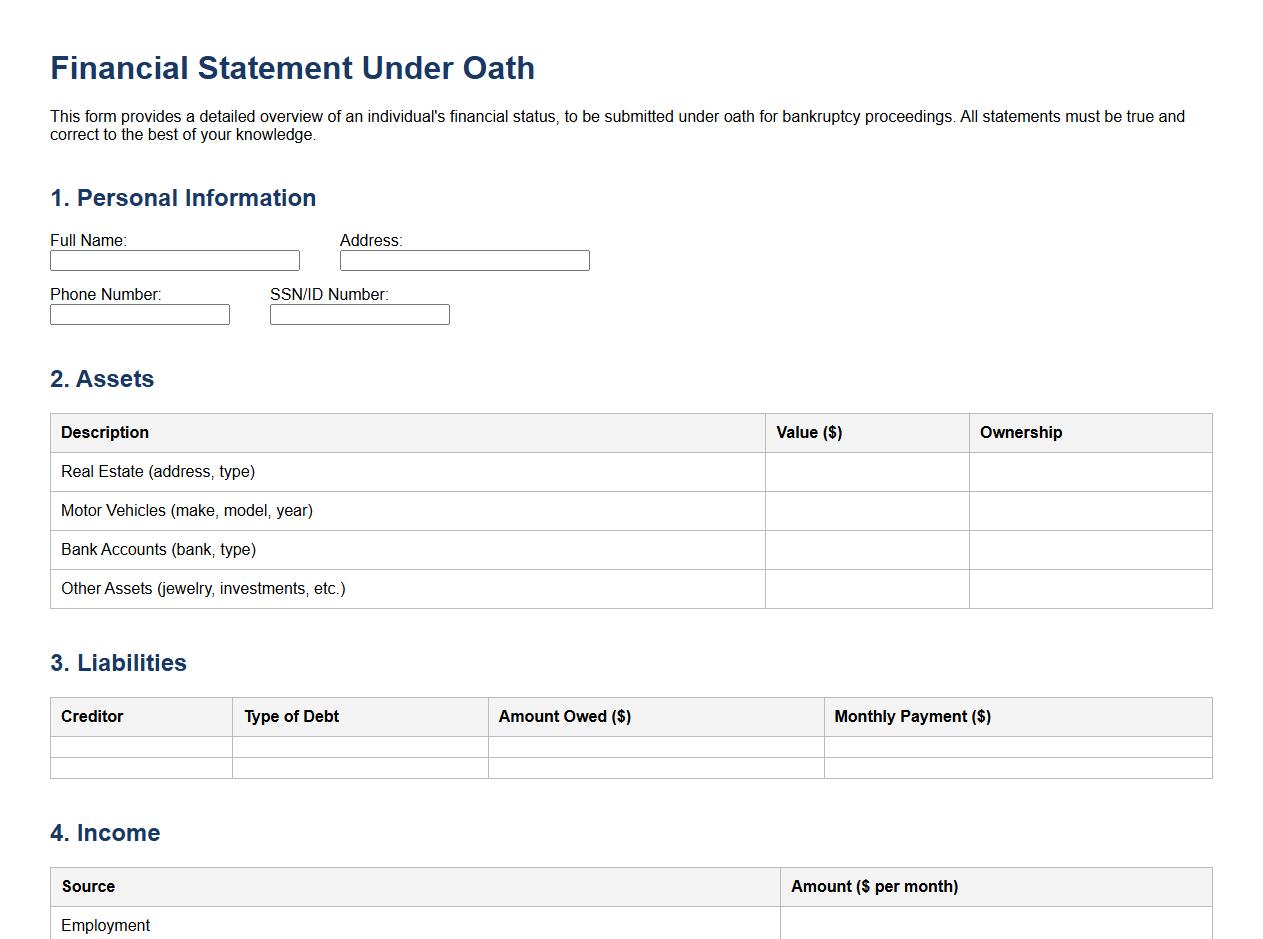Click the 1. Personal Information heading
Screen dimensions: 1263x939
pos(183,198)
